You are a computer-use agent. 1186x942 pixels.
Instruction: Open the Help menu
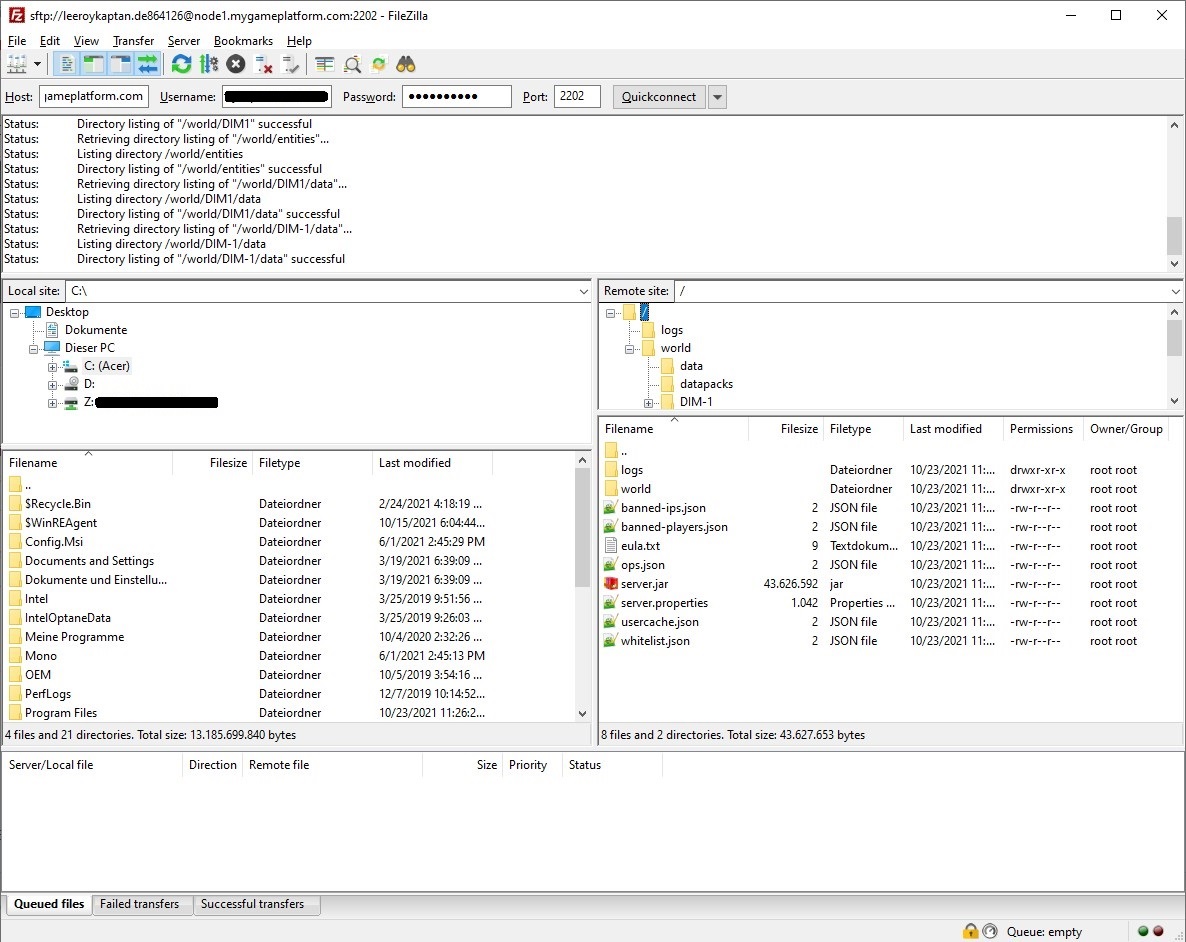[300, 41]
